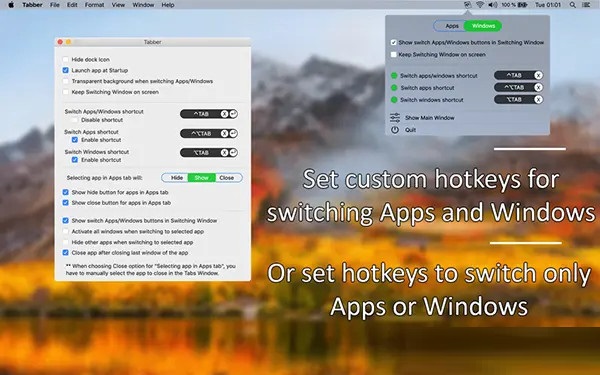Toggle Hide dock icon checkbox
600x375 pixels.
65,59
